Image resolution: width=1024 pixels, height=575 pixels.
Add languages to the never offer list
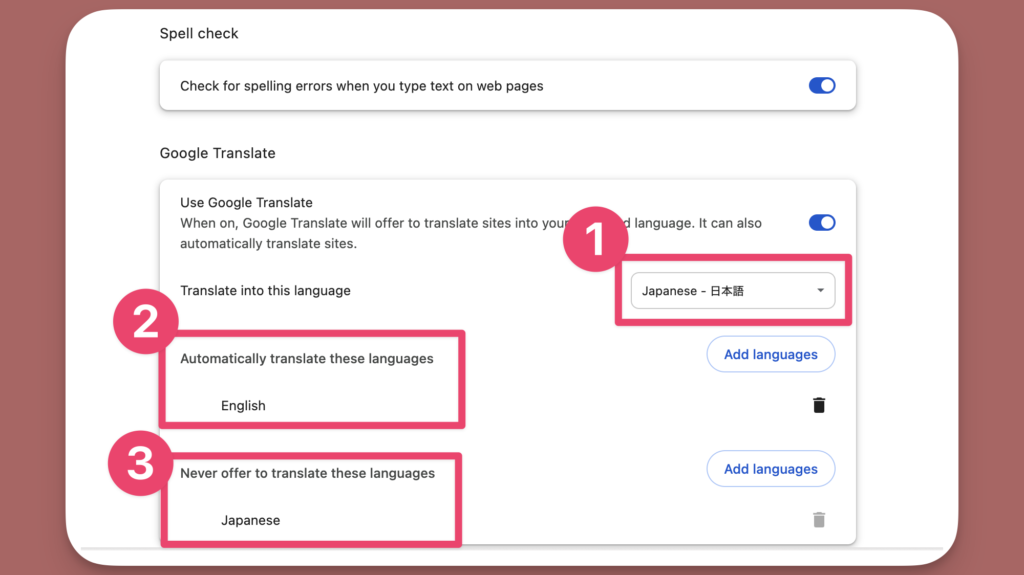(x=770, y=469)
